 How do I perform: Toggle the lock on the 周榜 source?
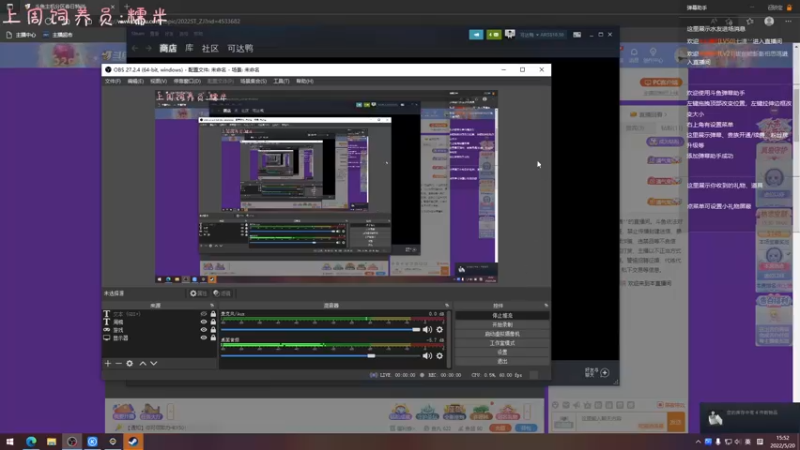tap(213, 322)
